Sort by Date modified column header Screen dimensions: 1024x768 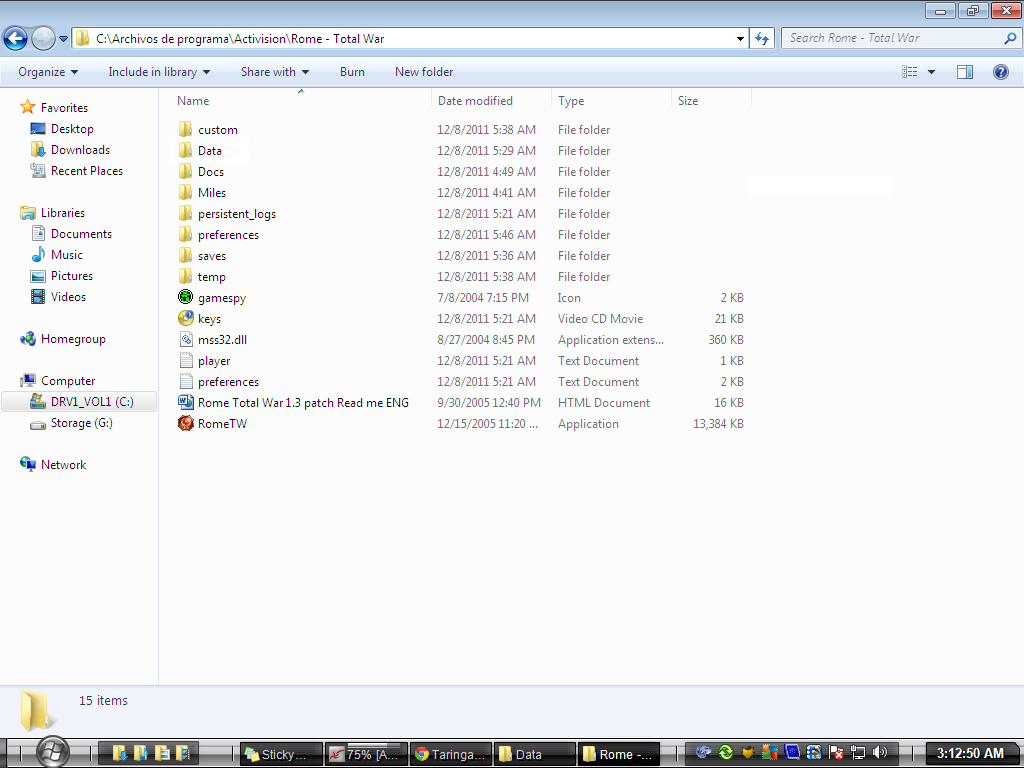pos(475,101)
